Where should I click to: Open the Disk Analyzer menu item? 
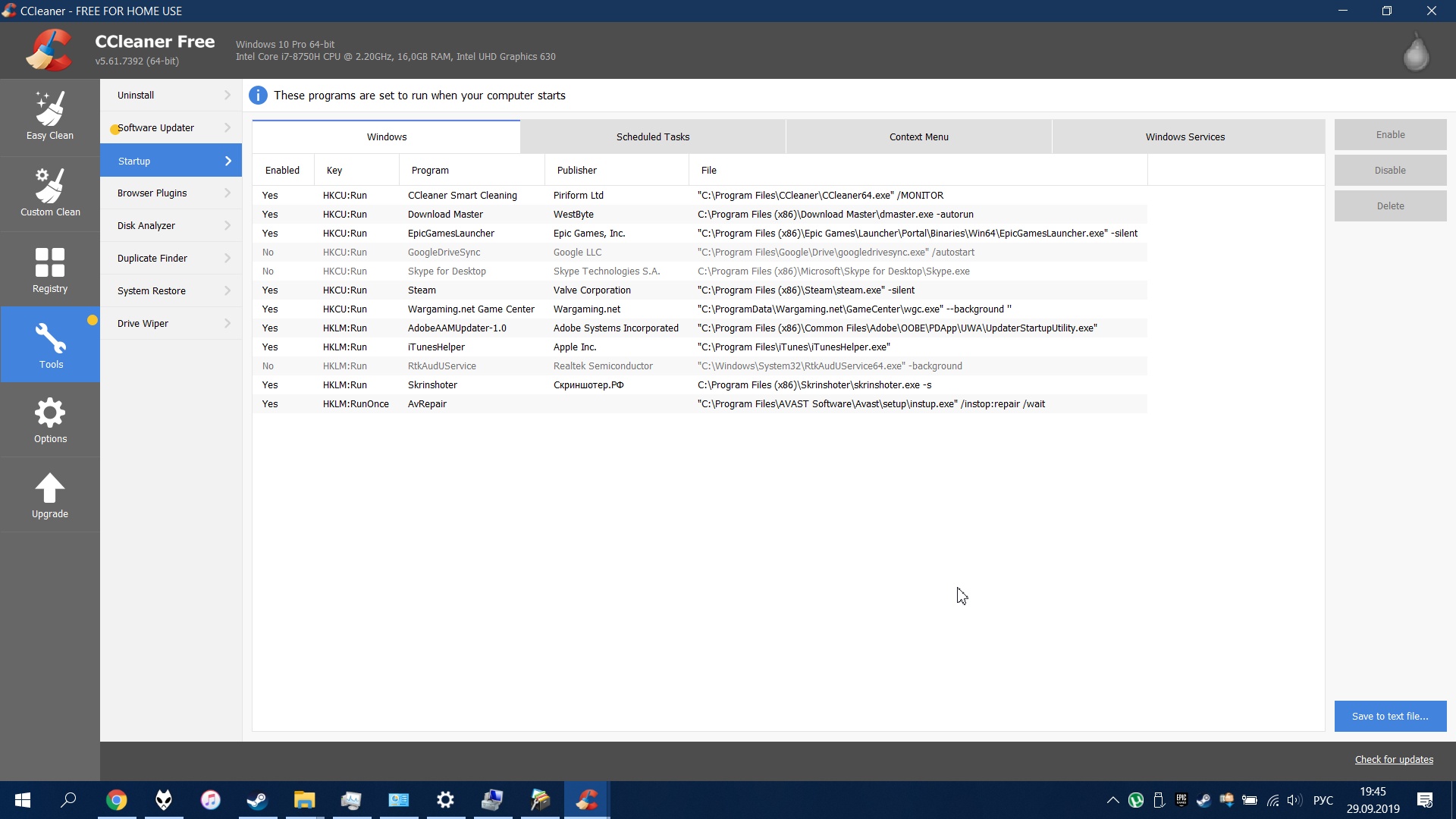click(x=146, y=226)
